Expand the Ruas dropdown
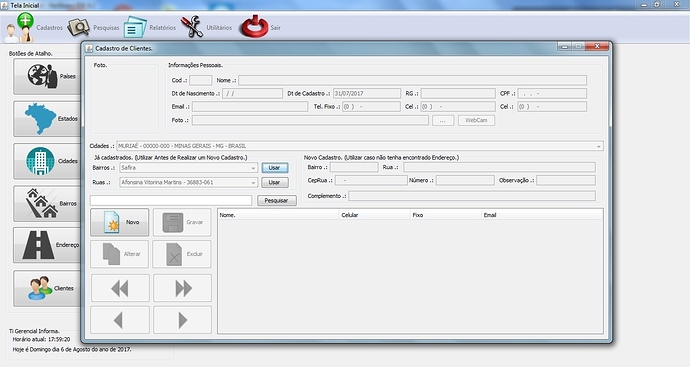Screen dimensions: 690x367 253,183
